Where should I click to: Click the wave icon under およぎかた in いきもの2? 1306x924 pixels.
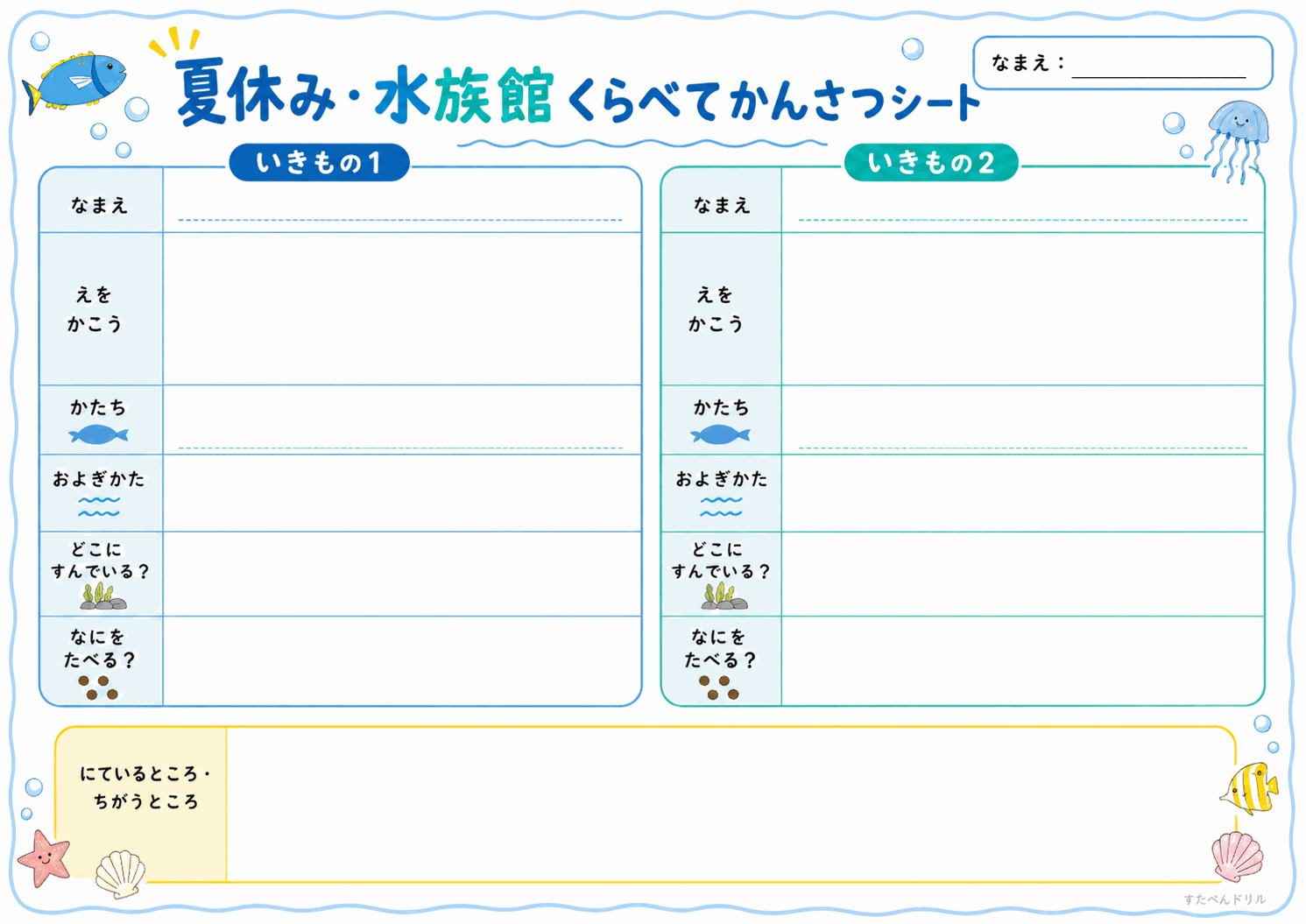[x=721, y=506]
